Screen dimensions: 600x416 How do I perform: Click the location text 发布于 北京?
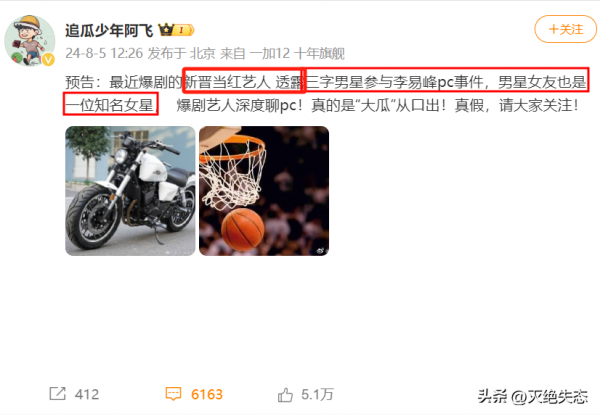coord(181,53)
